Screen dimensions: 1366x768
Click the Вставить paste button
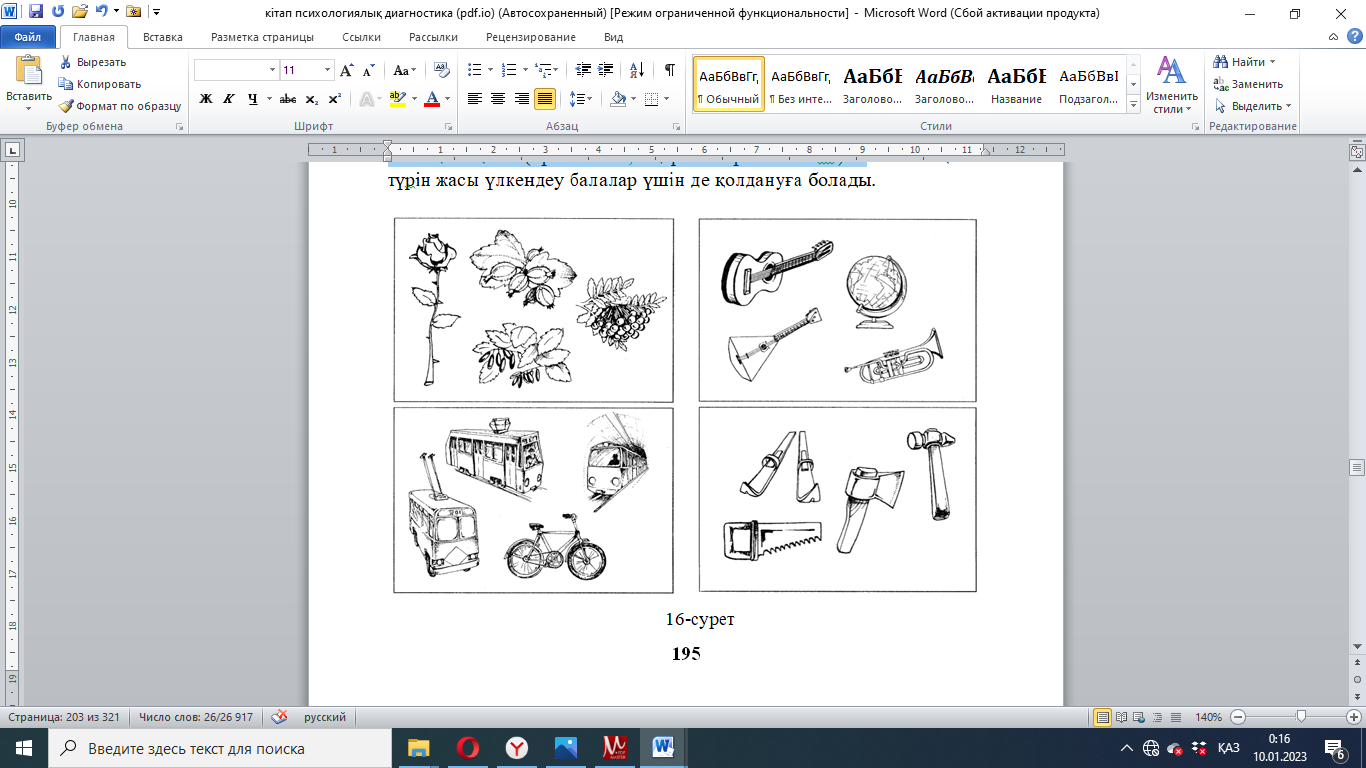coord(29,82)
